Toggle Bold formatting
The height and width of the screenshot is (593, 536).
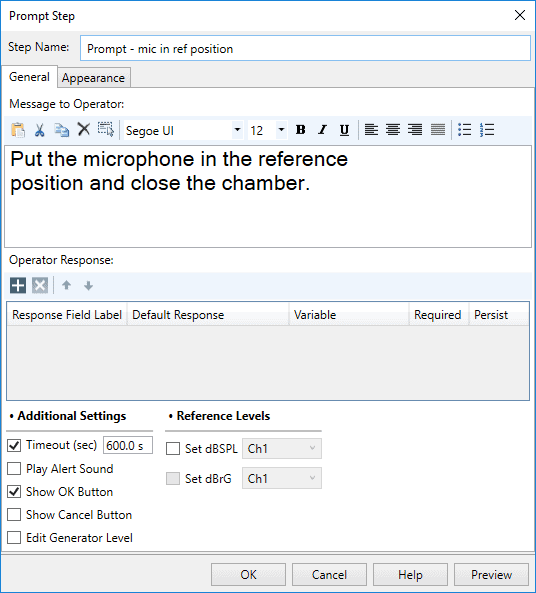pyautogui.click(x=301, y=130)
